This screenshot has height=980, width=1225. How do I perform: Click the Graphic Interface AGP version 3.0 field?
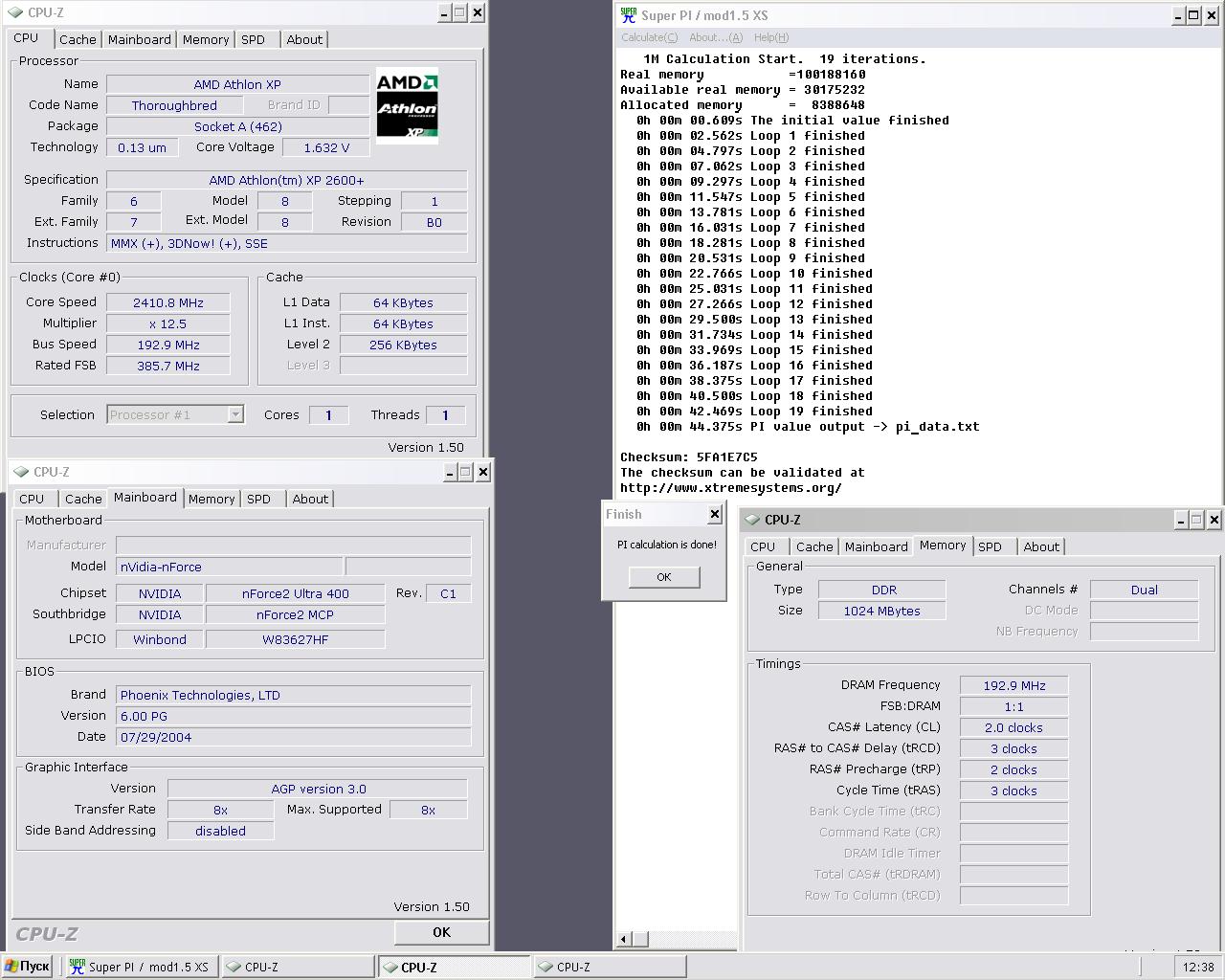click(318, 789)
